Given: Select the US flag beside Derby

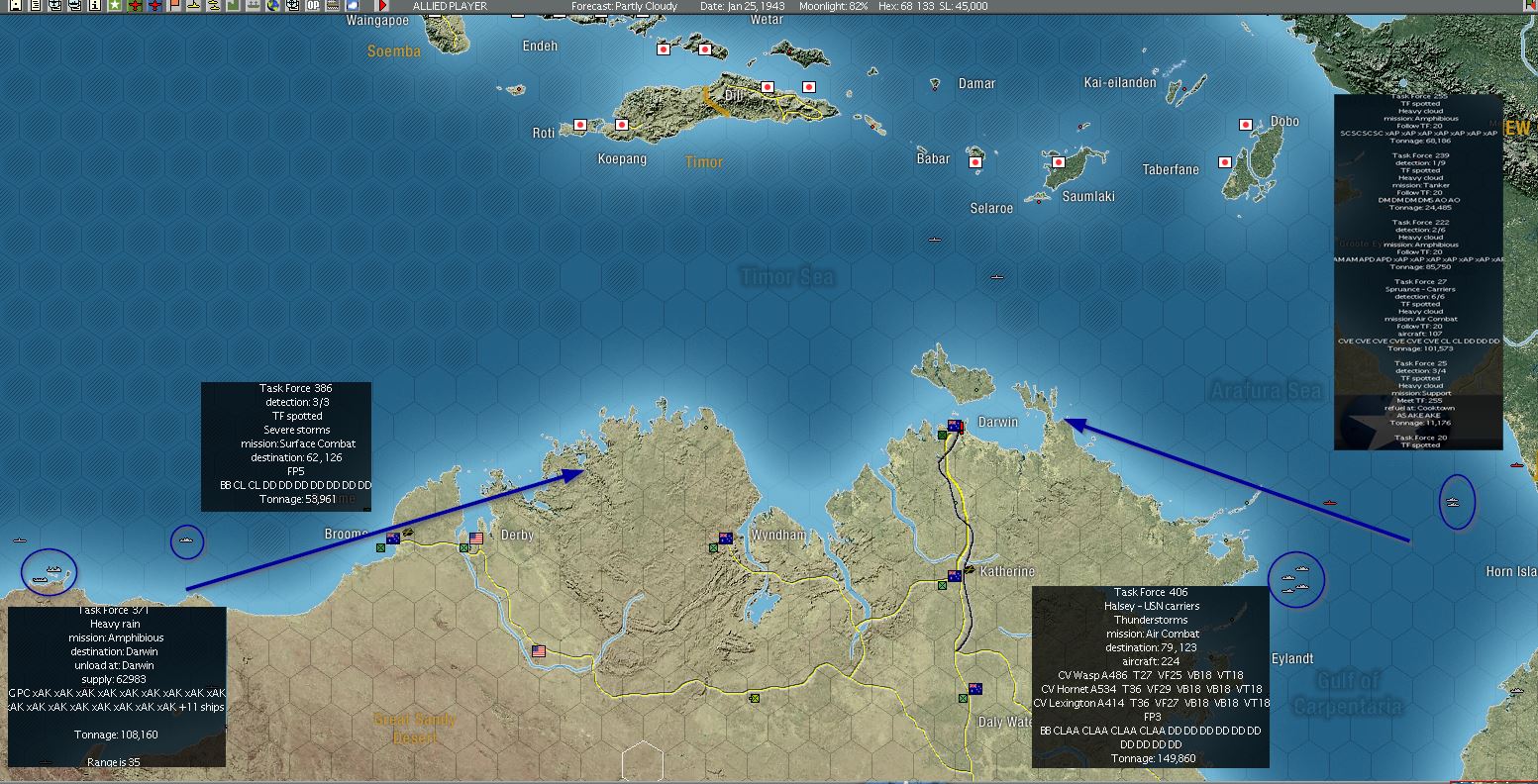Looking at the screenshot, I should tap(476, 539).
